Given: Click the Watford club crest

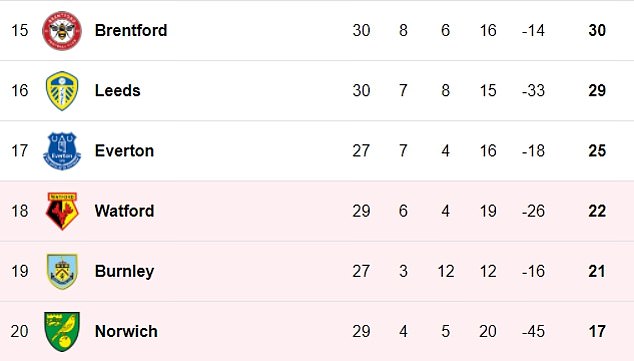Looking at the screenshot, I should click(62, 211).
